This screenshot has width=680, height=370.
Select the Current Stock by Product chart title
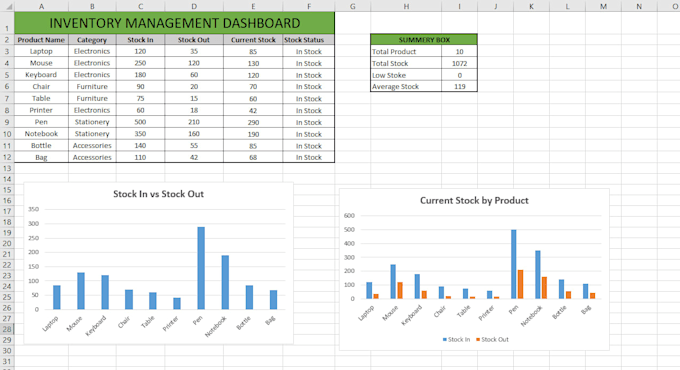[x=474, y=200]
